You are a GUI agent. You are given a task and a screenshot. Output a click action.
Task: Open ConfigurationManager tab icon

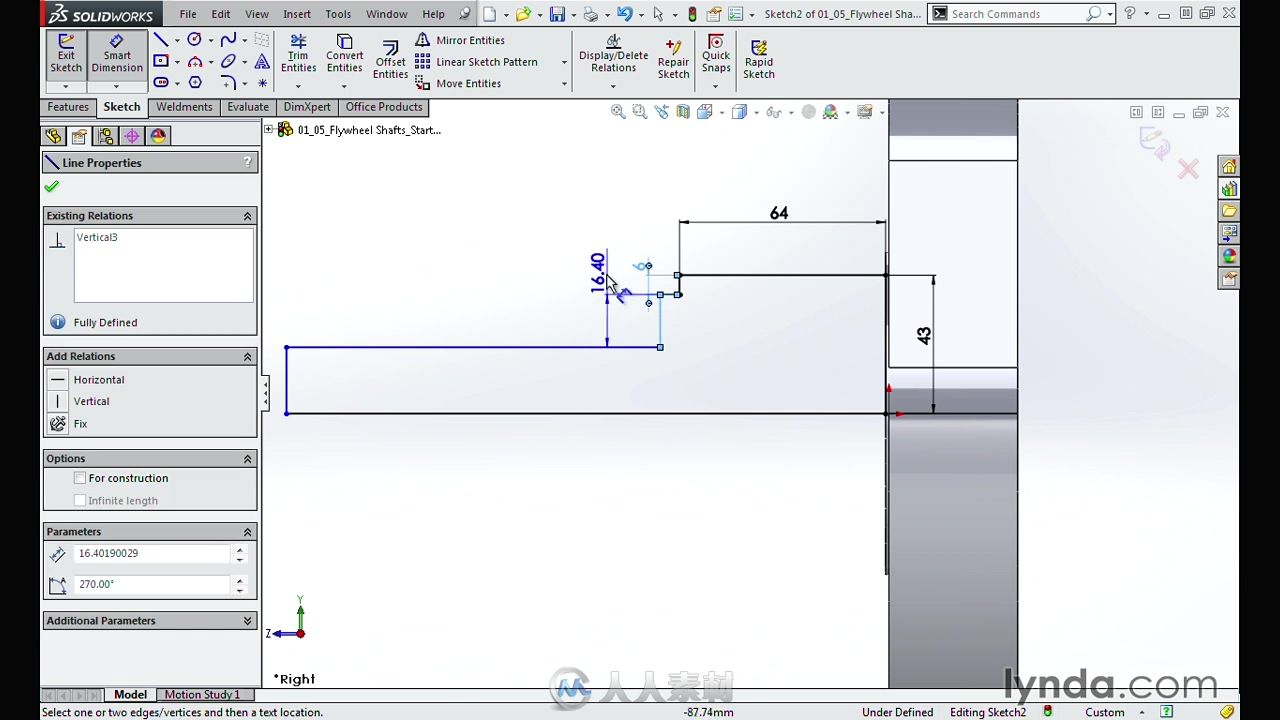(x=105, y=136)
